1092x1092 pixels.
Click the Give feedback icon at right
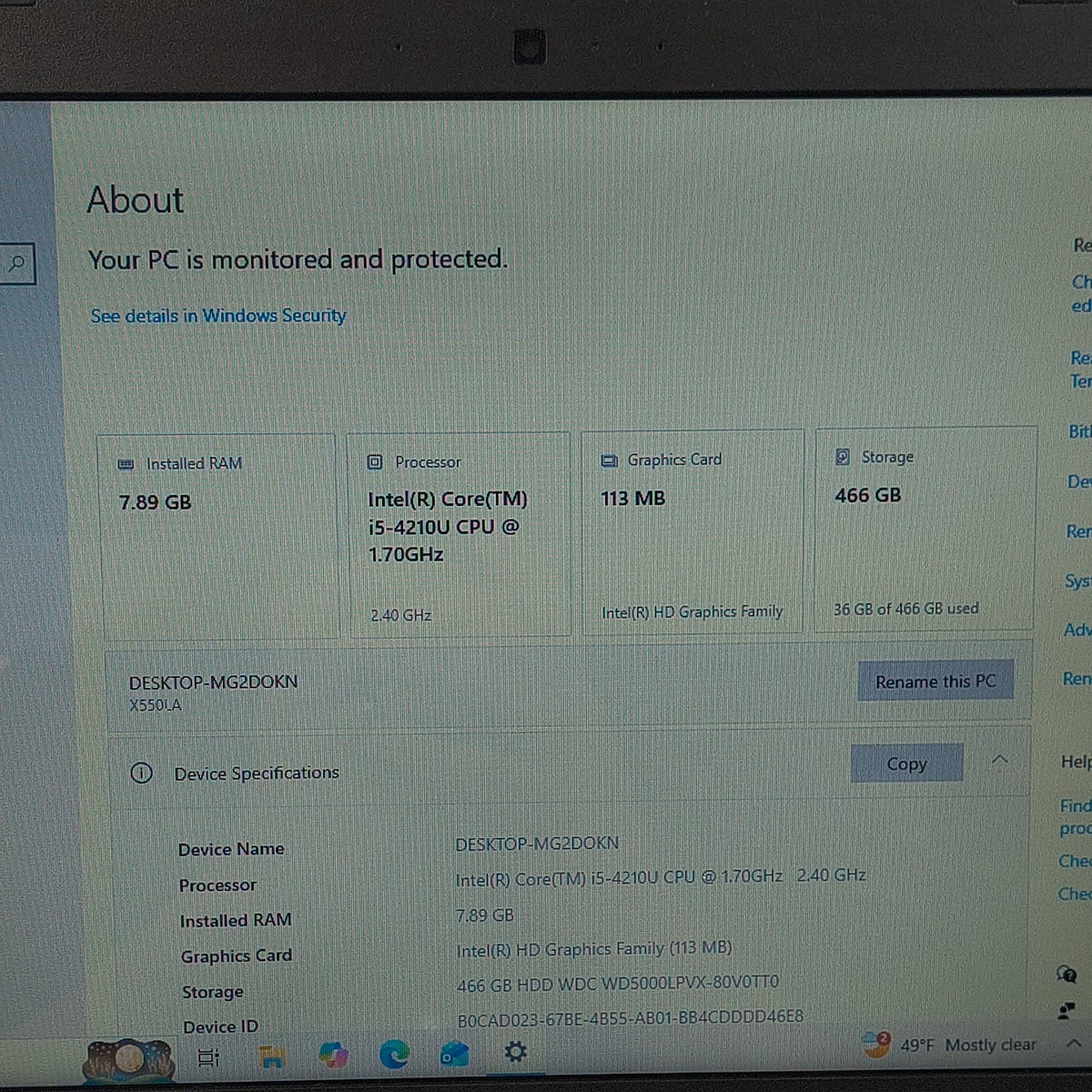tap(1065, 1010)
